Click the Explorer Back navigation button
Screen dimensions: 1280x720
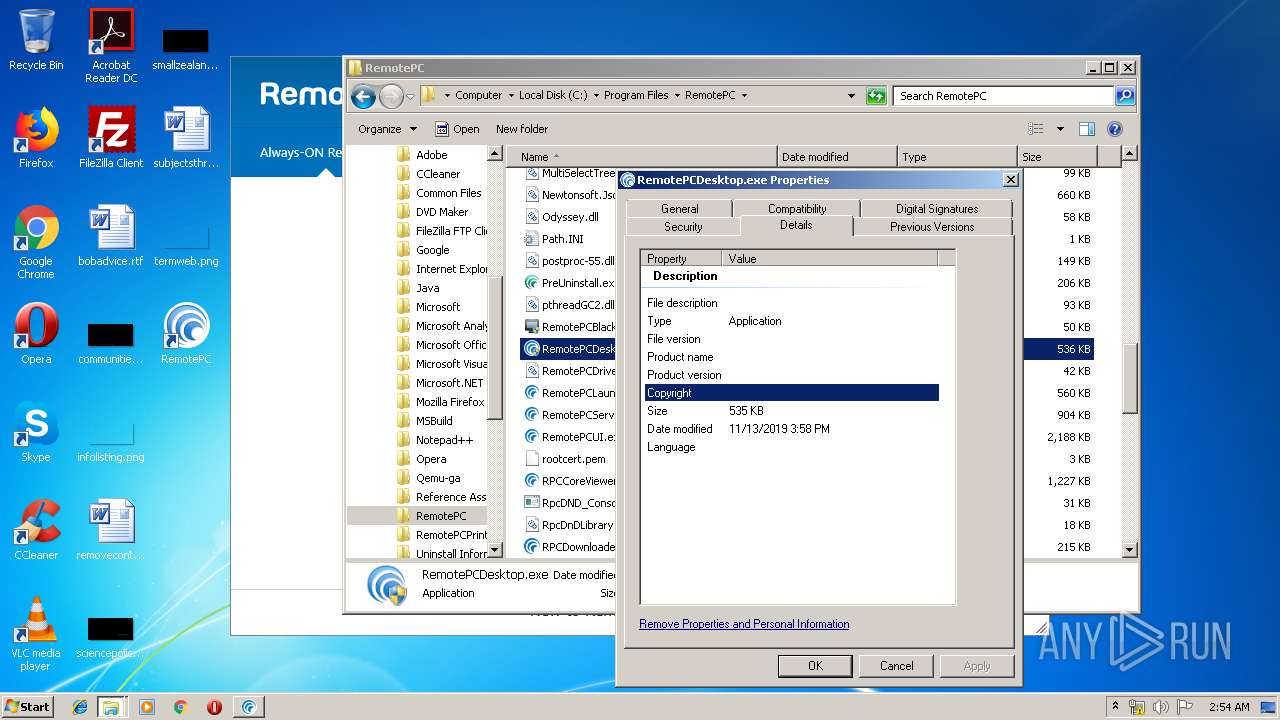[x=364, y=96]
